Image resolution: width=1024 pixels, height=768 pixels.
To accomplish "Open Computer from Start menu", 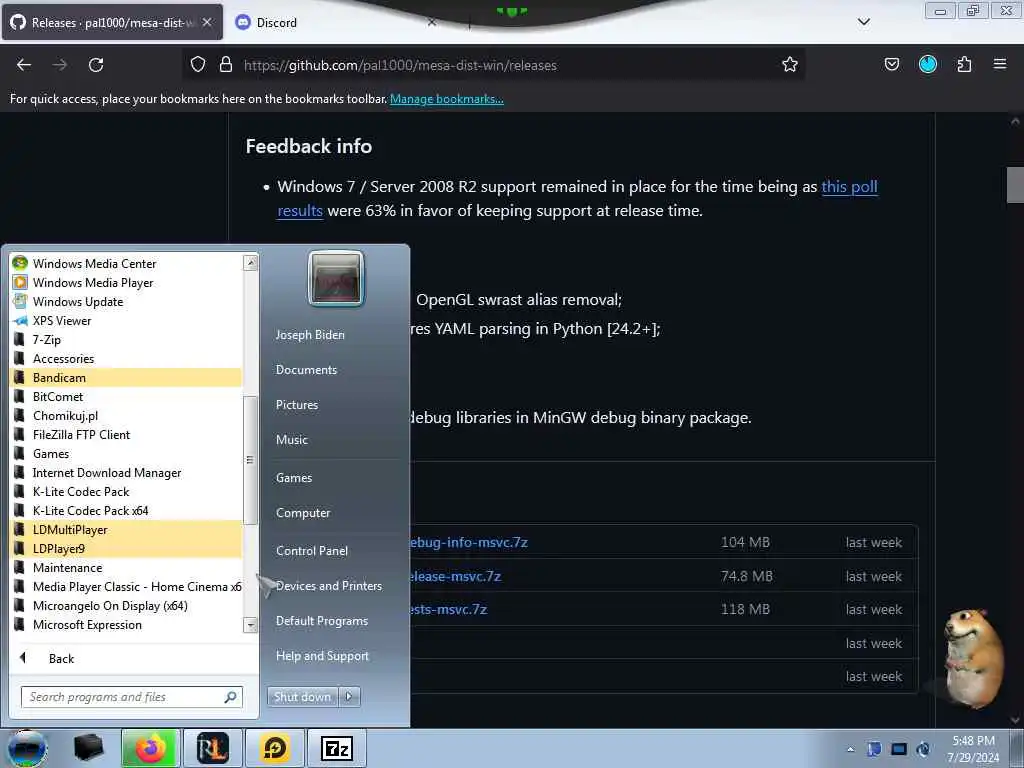I will [302, 513].
